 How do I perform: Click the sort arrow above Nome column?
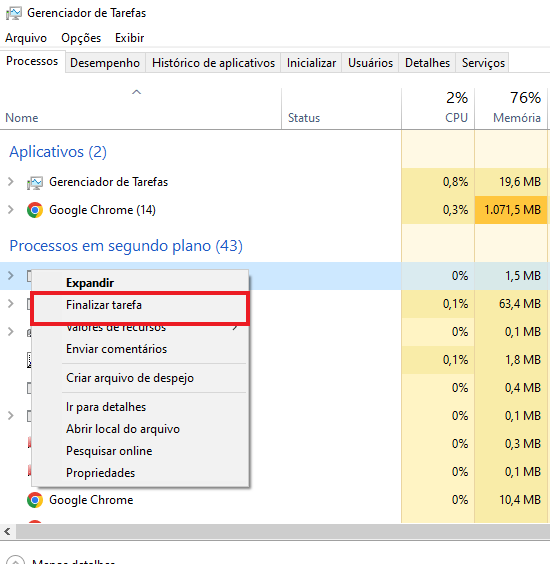coord(136,92)
